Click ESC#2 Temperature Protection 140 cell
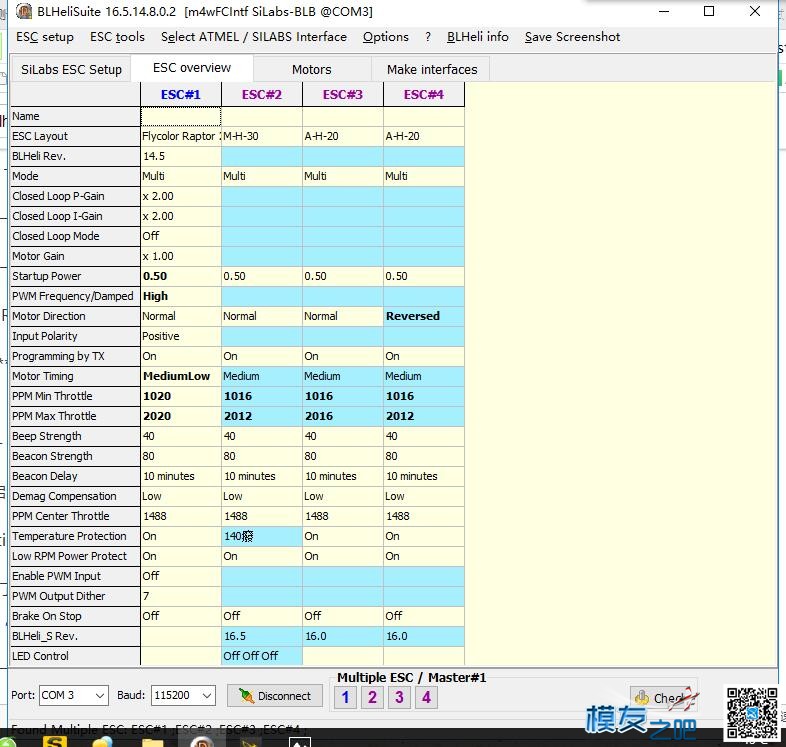Image resolution: width=786 pixels, height=747 pixels. point(262,536)
